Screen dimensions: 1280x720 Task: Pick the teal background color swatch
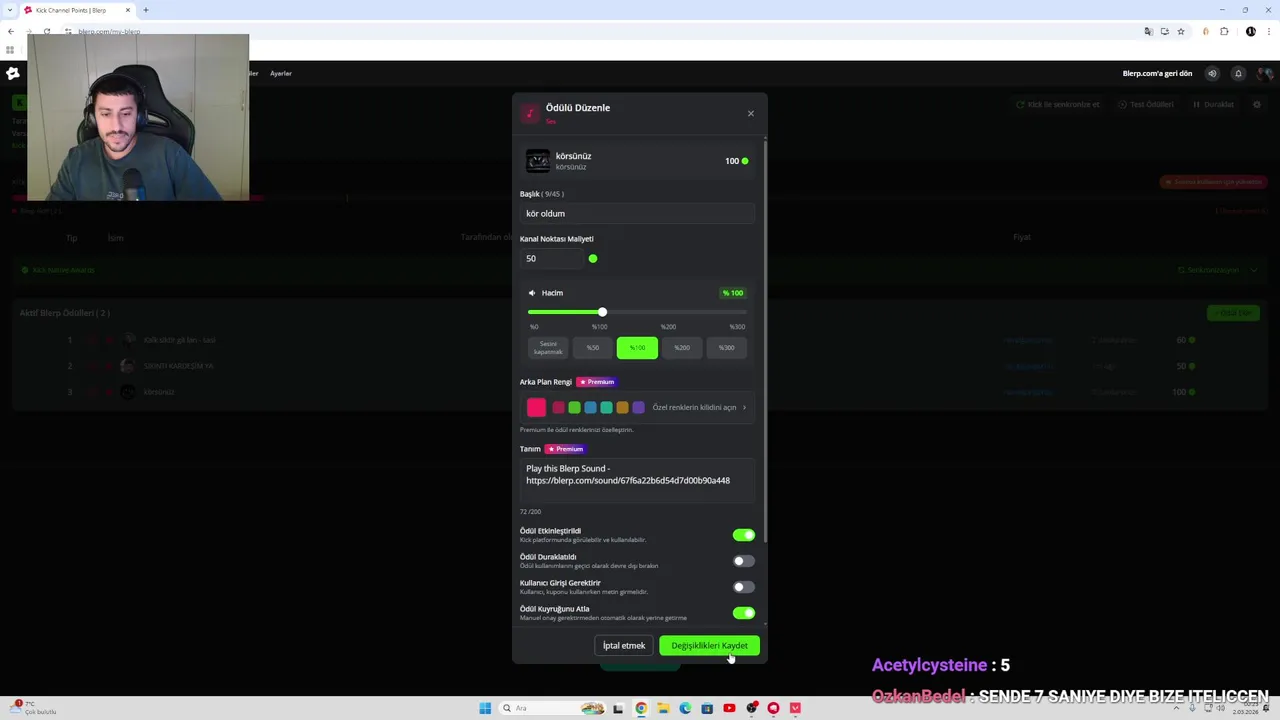(606, 408)
